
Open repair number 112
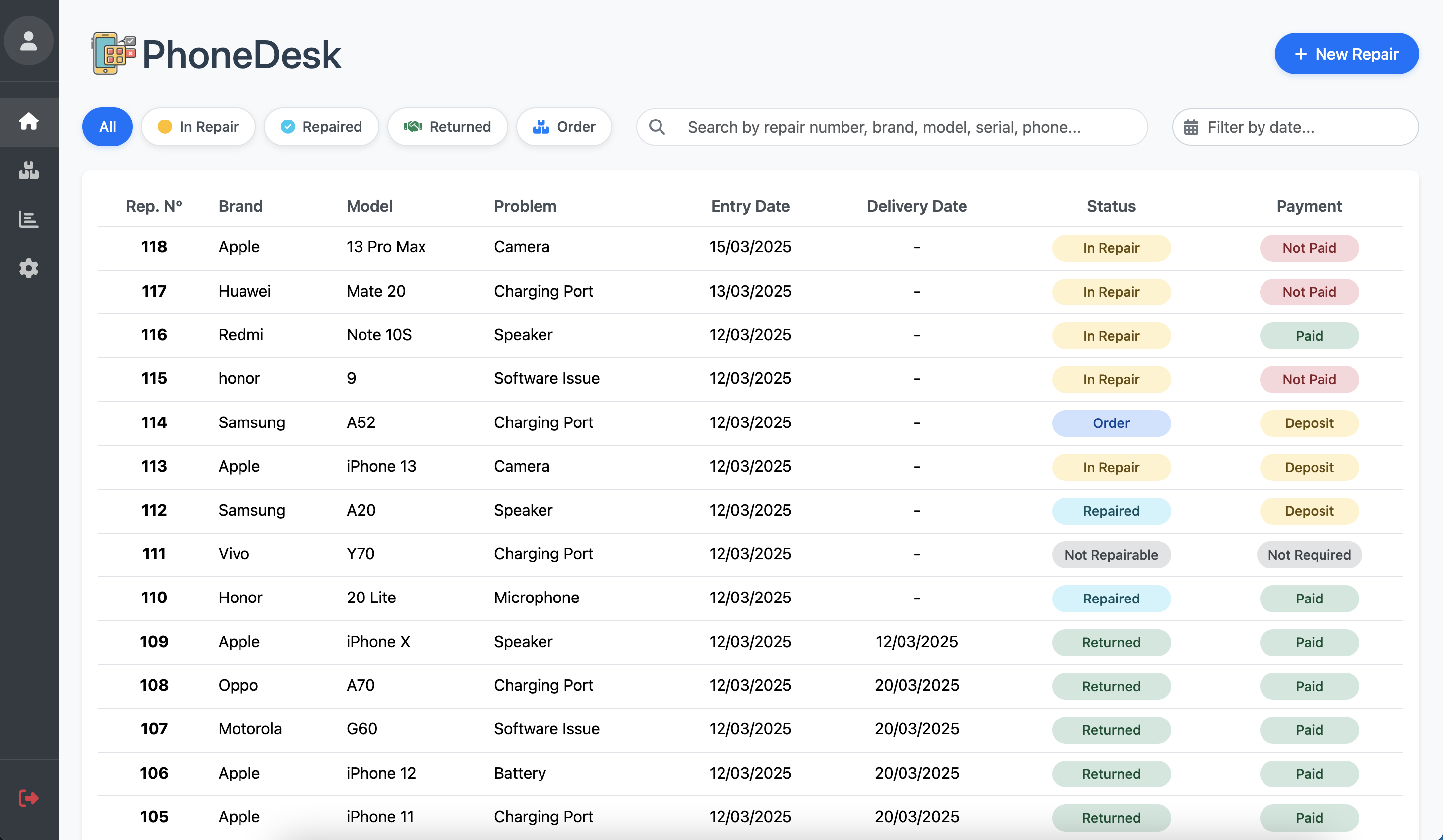click(x=750, y=510)
